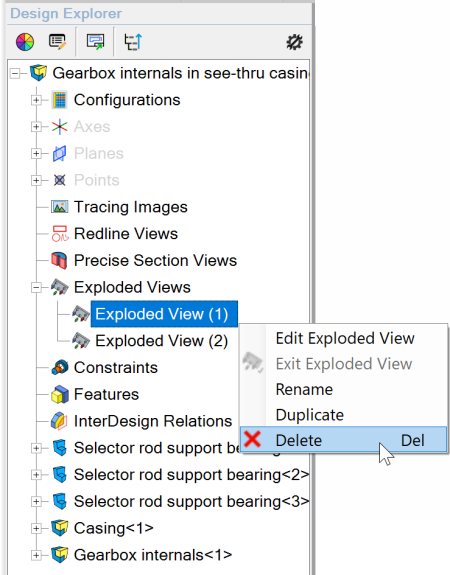
Task: Select Selector rod support bearing<2> item
Action: 191,475
